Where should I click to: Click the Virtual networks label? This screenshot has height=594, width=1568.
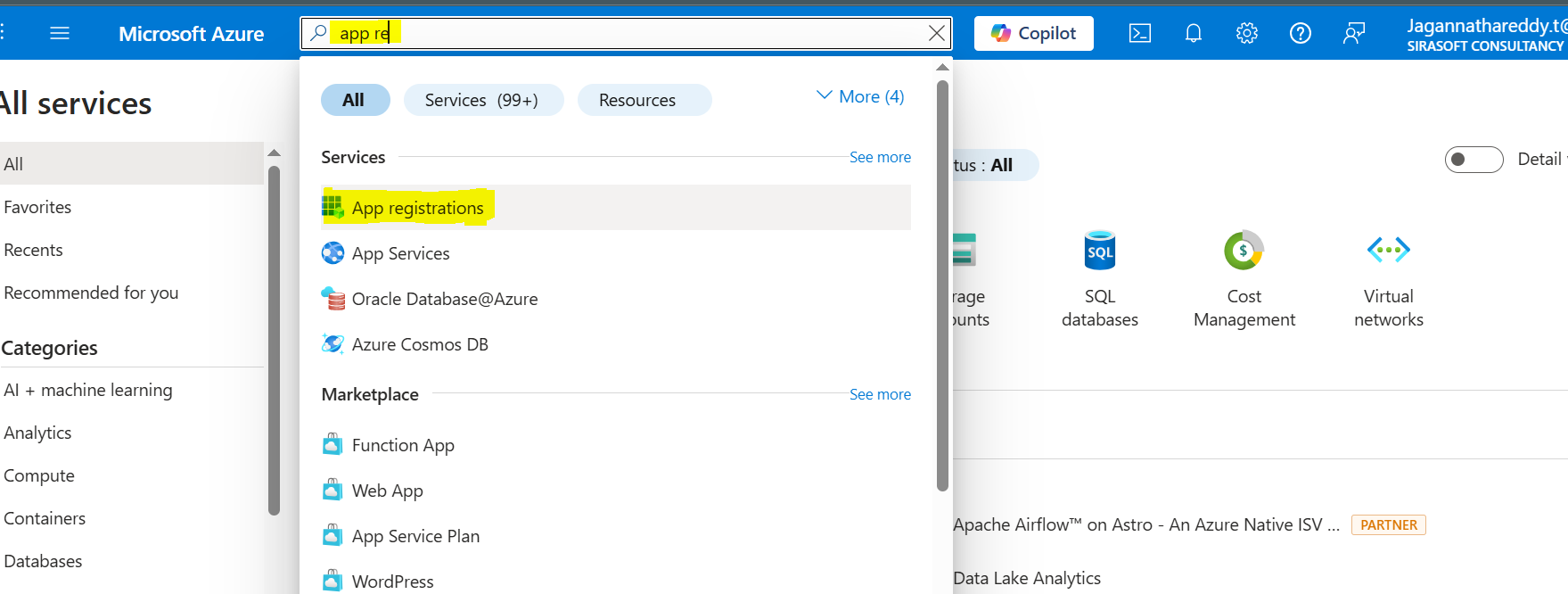1389,308
